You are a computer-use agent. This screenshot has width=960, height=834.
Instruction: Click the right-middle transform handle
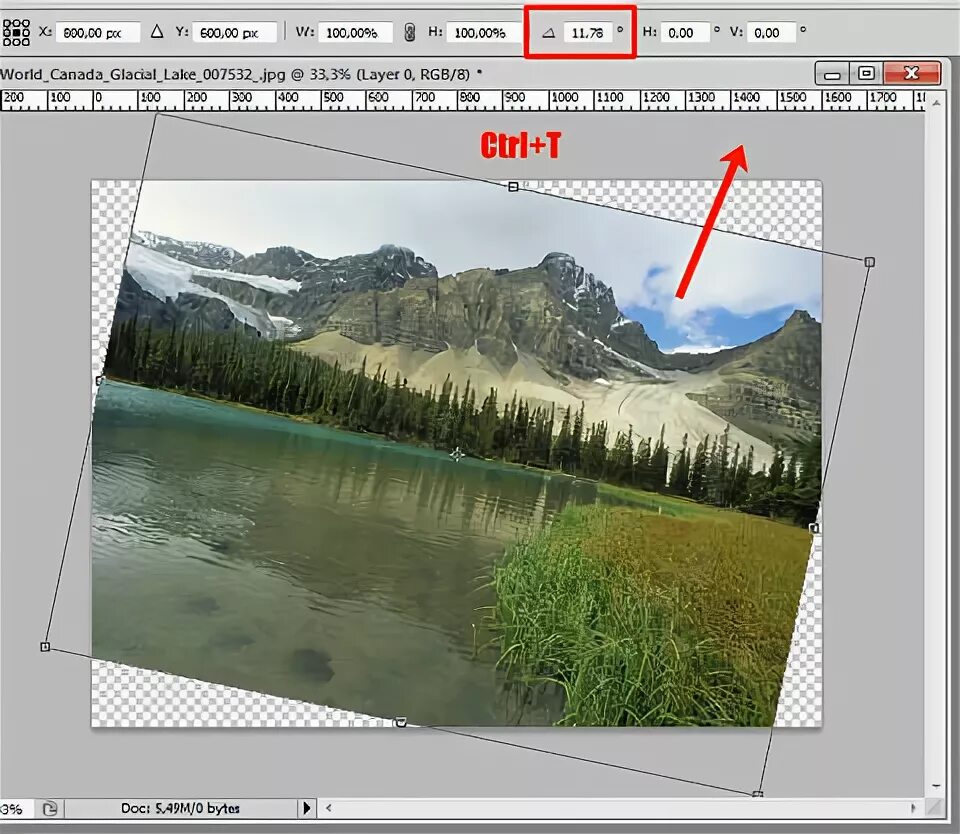pyautogui.click(x=814, y=528)
